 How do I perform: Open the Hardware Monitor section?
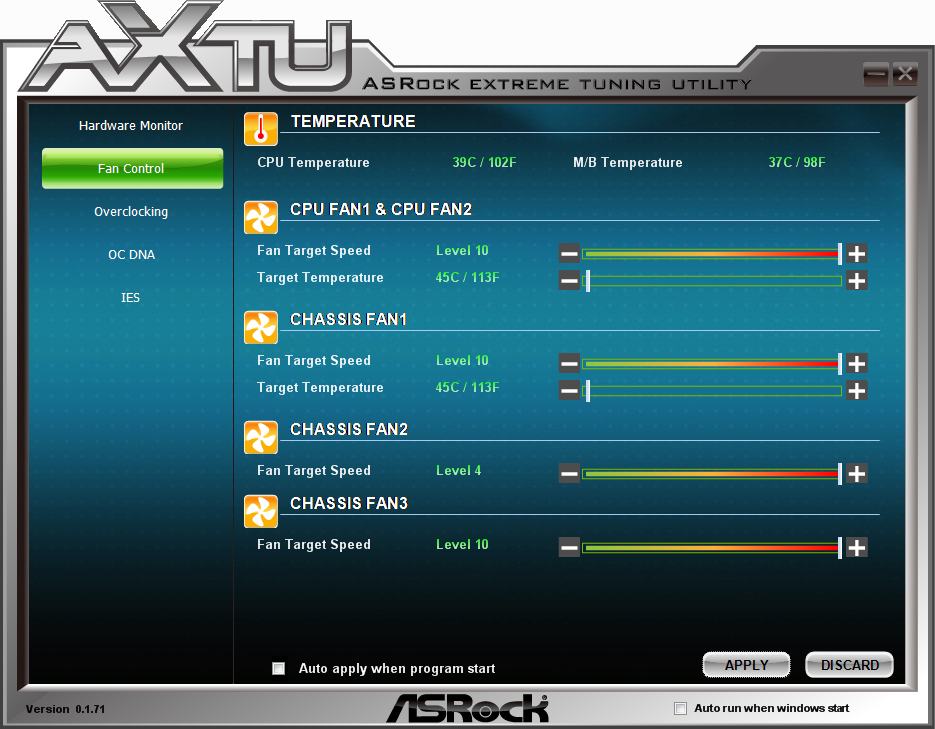[131, 126]
